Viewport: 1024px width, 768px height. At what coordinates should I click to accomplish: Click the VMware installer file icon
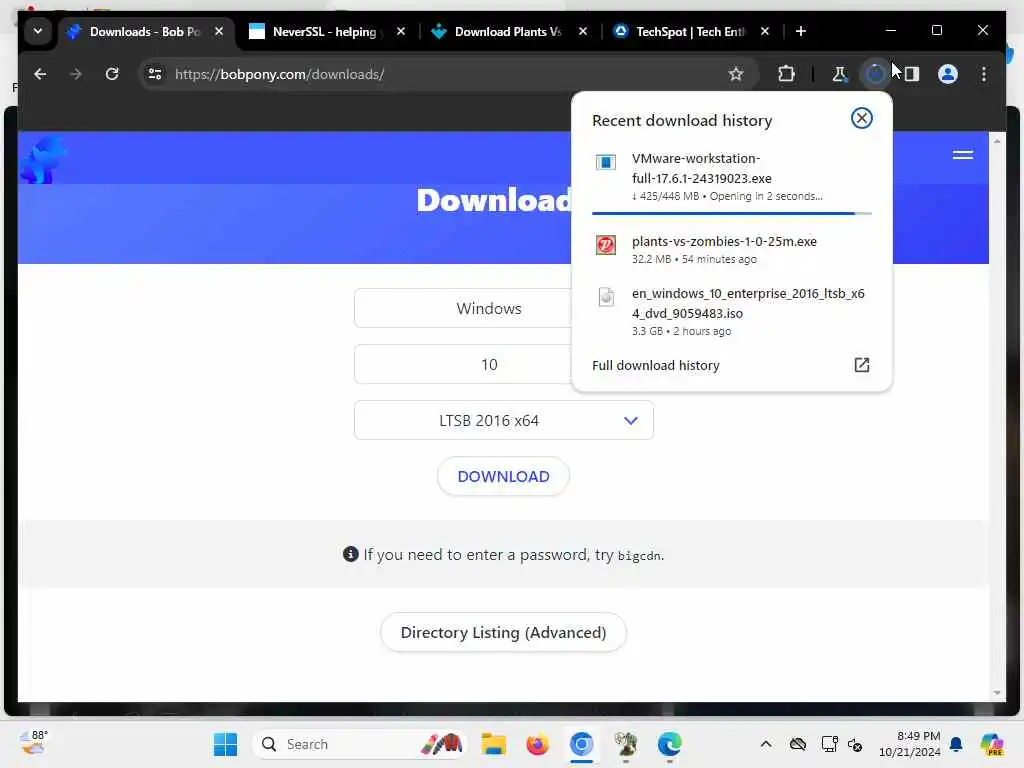click(x=605, y=162)
